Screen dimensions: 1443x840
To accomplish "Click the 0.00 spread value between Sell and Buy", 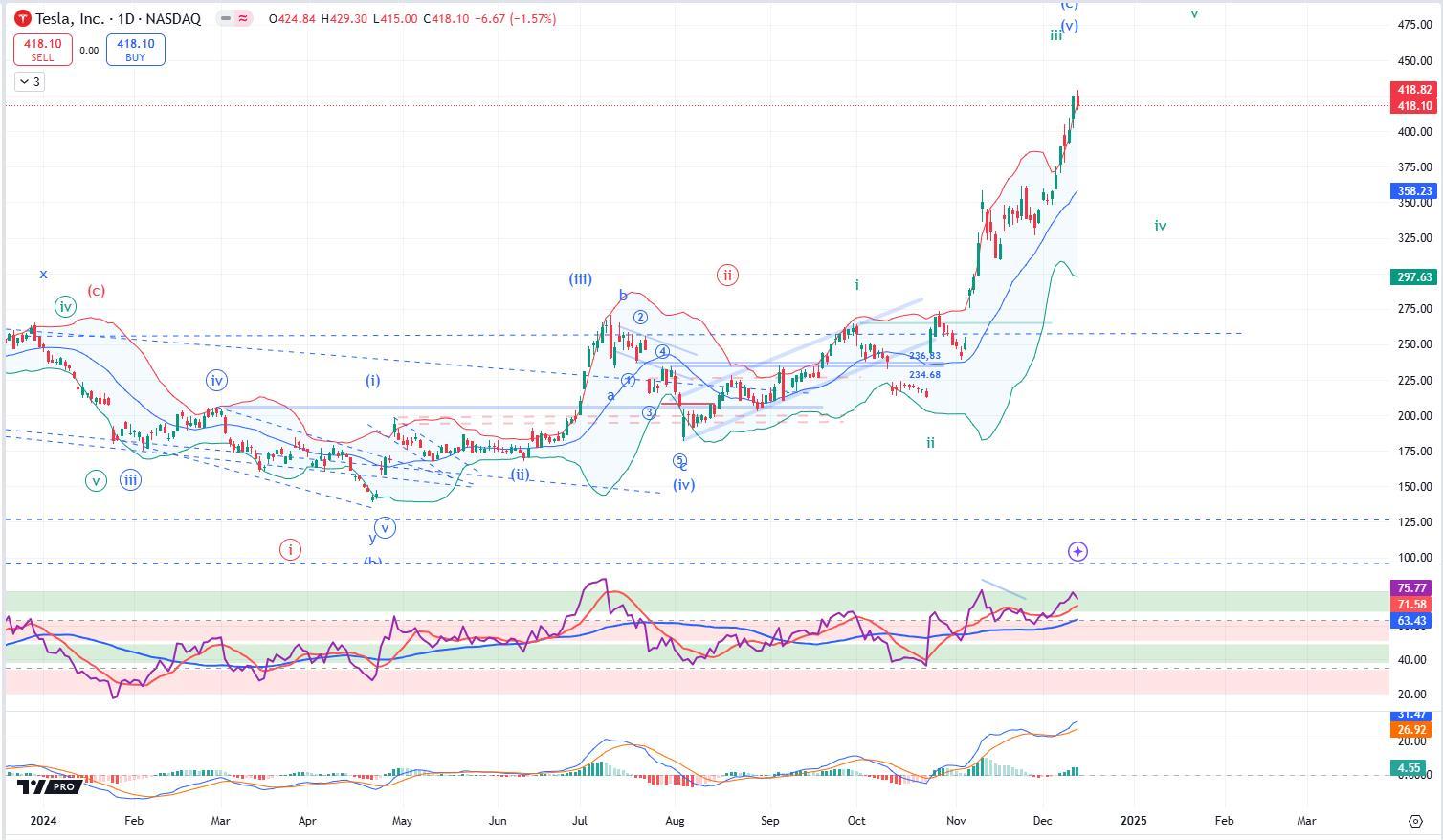I will point(89,51).
